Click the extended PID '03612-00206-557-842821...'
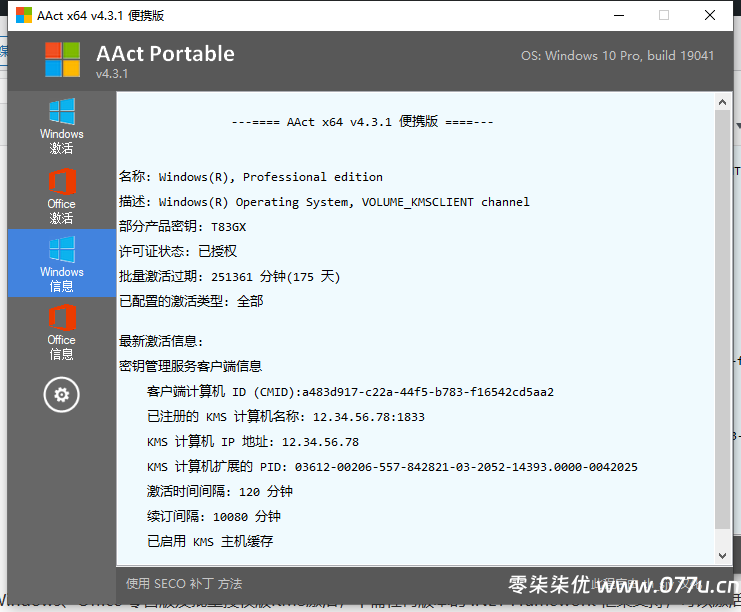This screenshot has height=612, width=741. pyautogui.click(x=466, y=467)
